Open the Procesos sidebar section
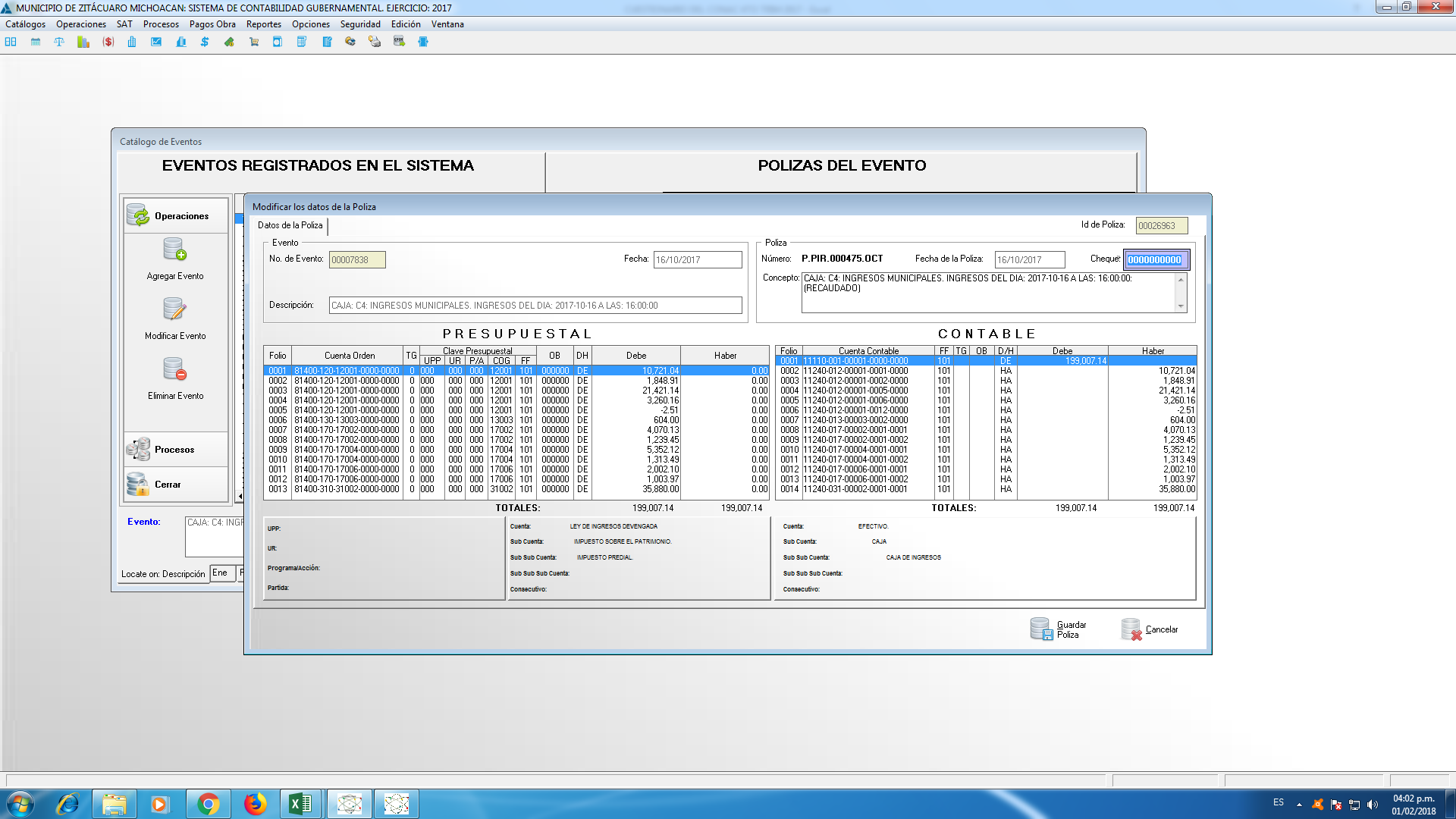Screen dimensions: 1456x819 175,450
